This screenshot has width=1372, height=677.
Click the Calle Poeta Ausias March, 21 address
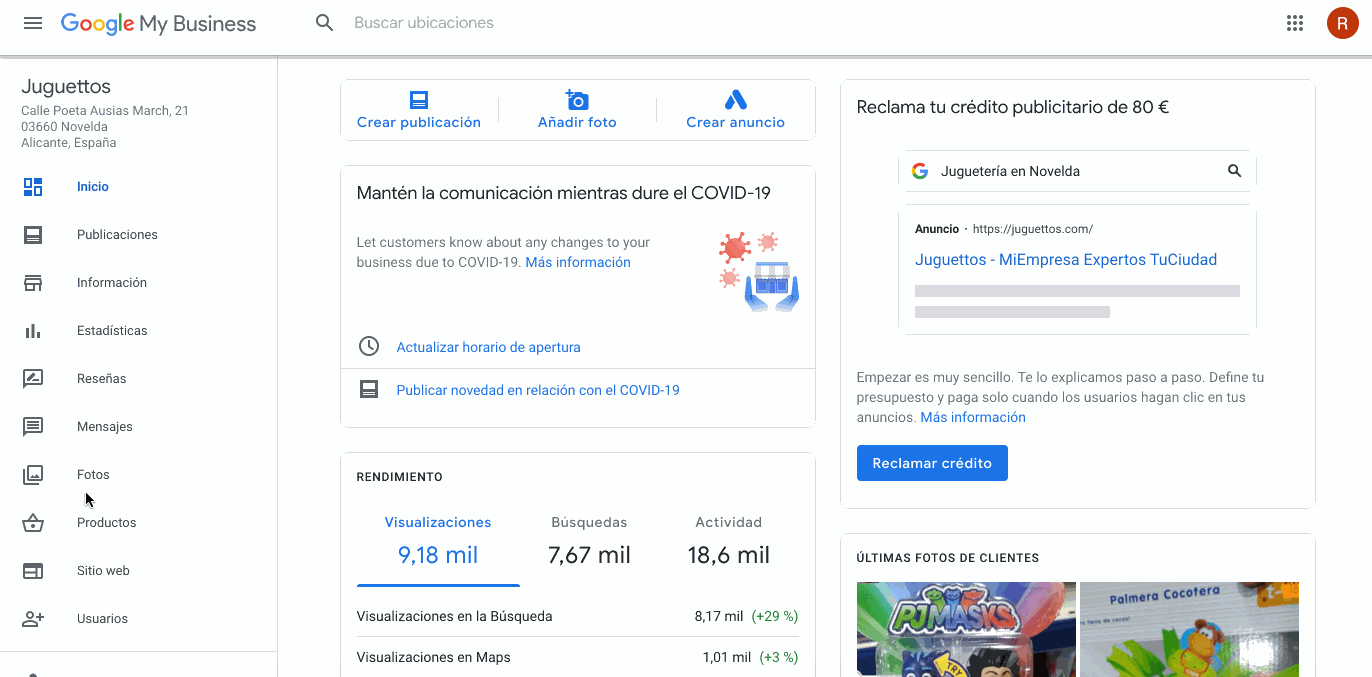[x=105, y=111]
